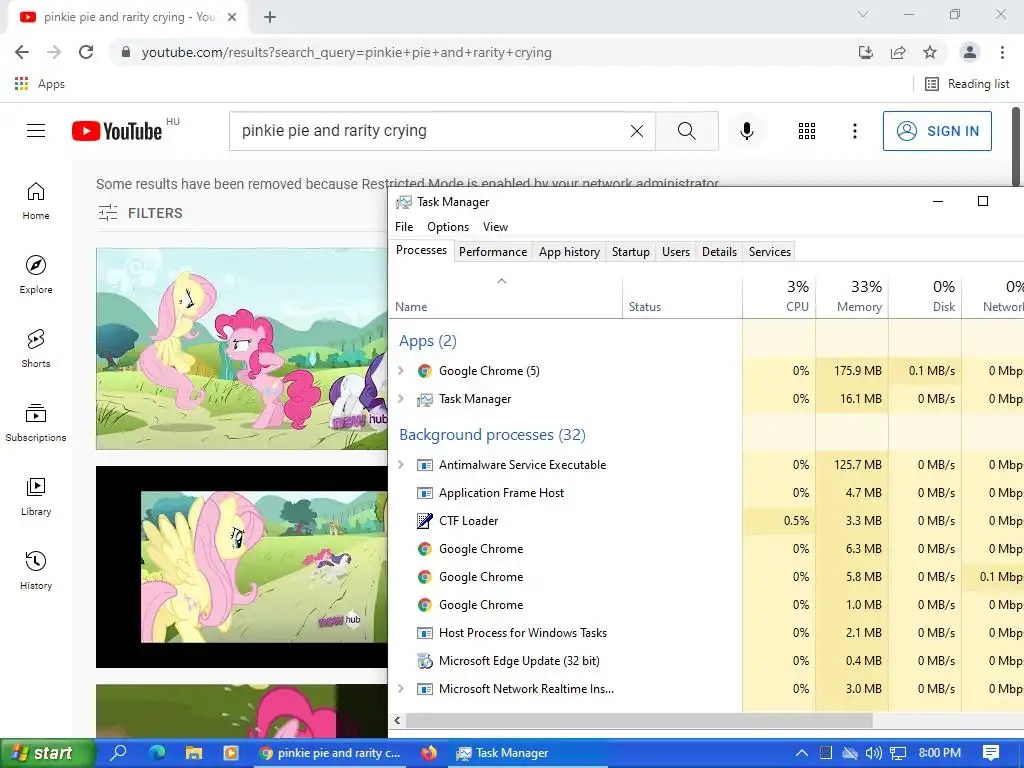Viewport: 1024px width, 768px height.
Task: Open second video thumbnail with black borders
Action: click(x=242, y=567)
